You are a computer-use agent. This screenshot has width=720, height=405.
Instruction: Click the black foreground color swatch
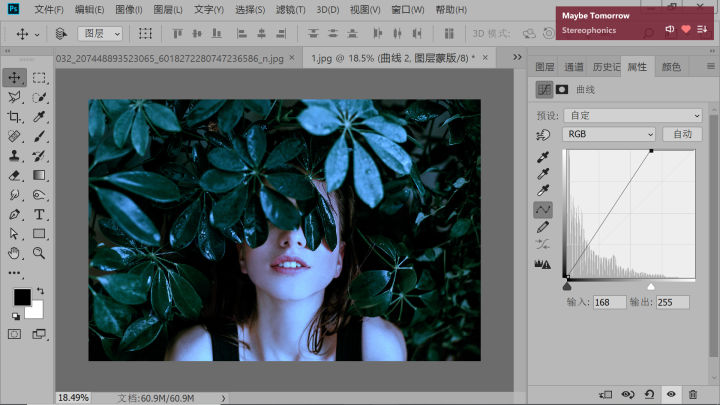[21, 297]
